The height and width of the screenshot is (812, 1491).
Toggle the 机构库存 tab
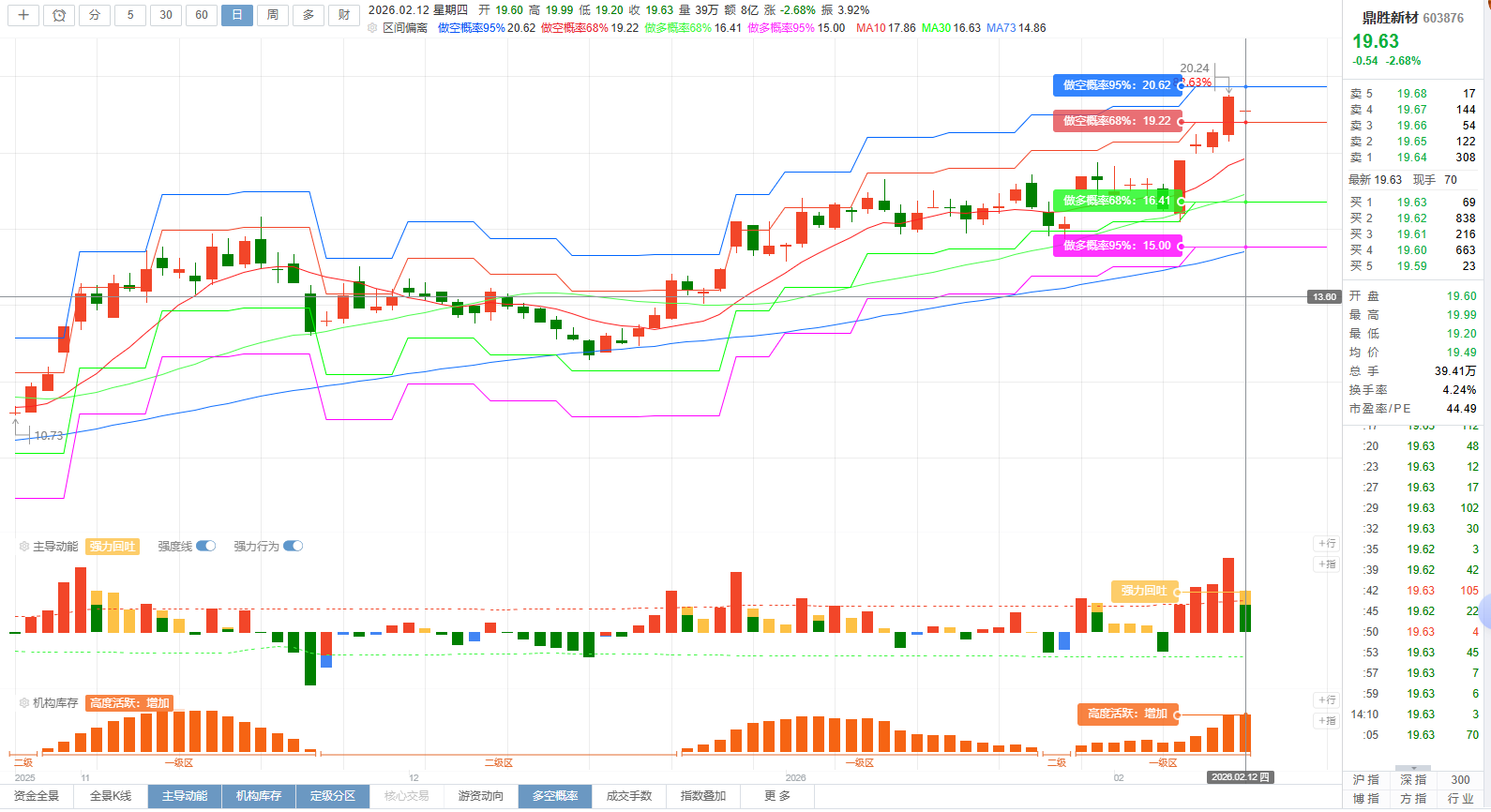click(259, 796)
